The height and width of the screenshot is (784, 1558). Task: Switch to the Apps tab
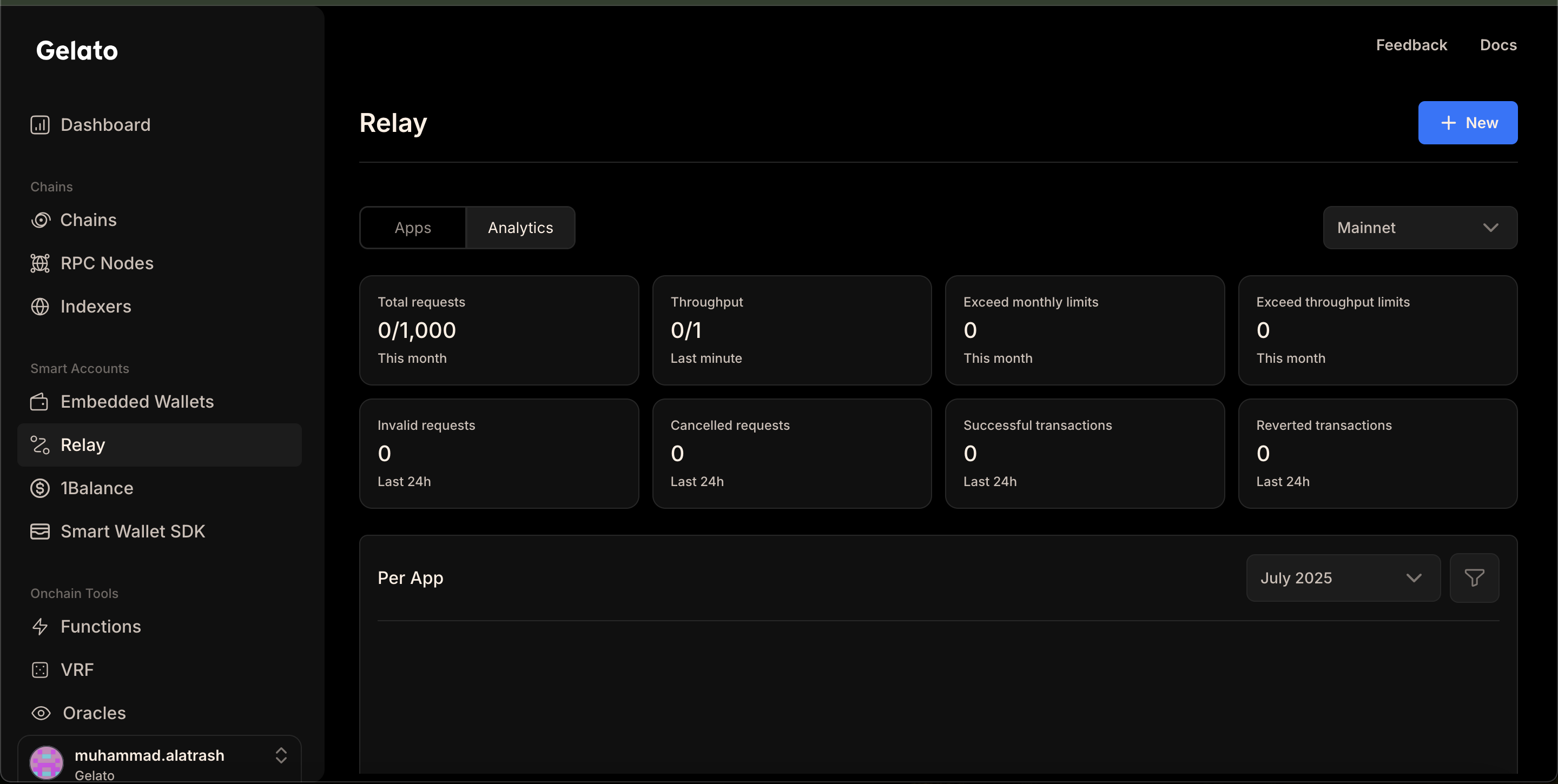413,228
